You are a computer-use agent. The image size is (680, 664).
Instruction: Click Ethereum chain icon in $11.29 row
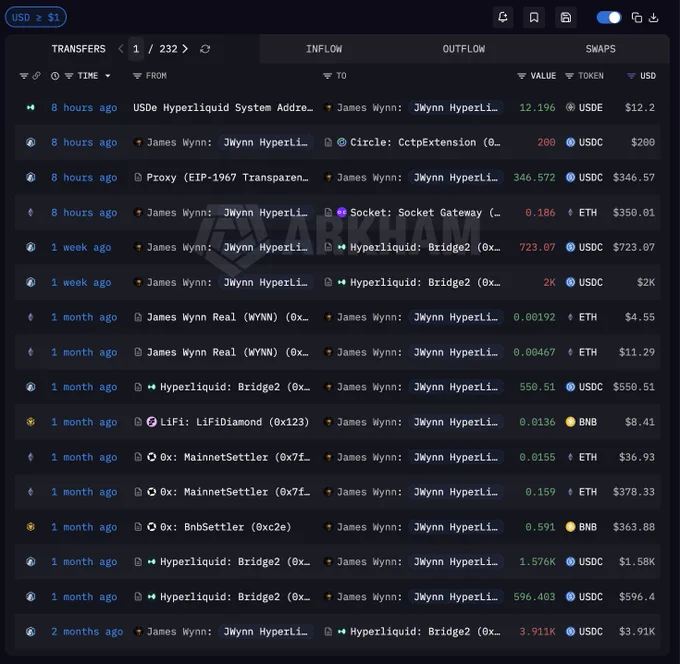click(30, 352)
